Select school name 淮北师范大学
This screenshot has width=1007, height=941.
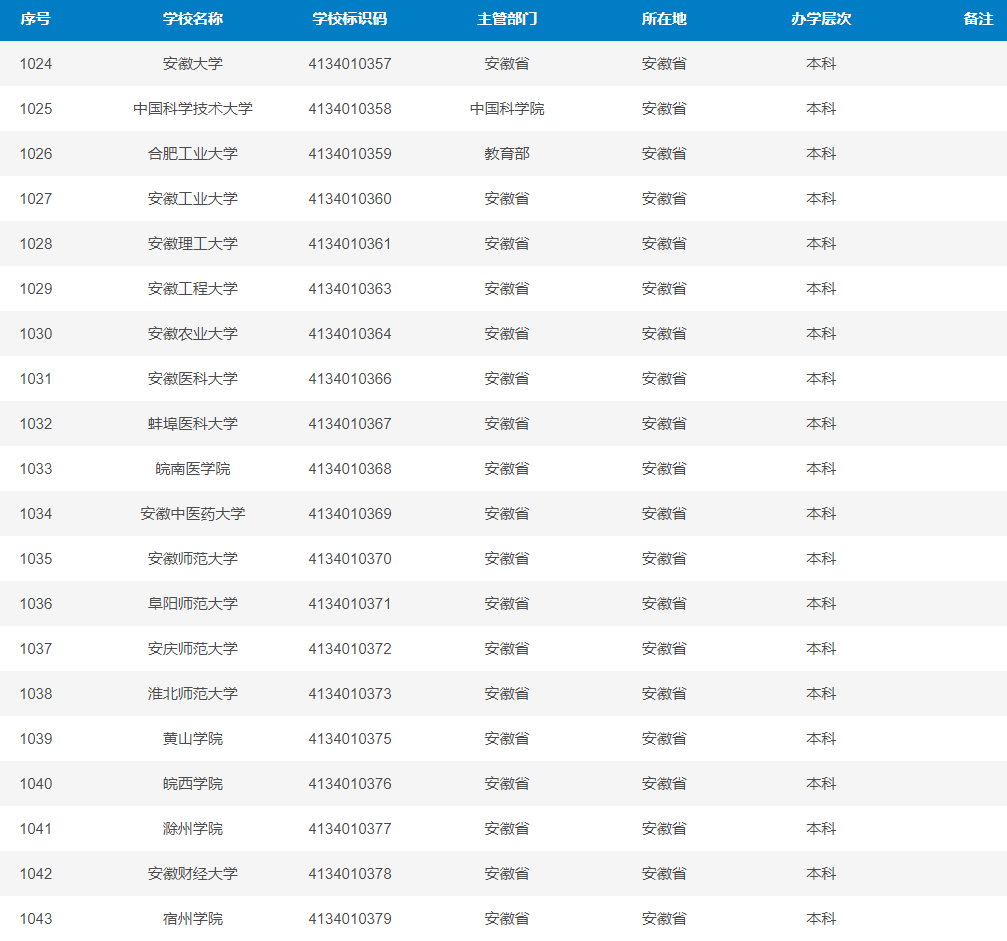tap(193, 693)
